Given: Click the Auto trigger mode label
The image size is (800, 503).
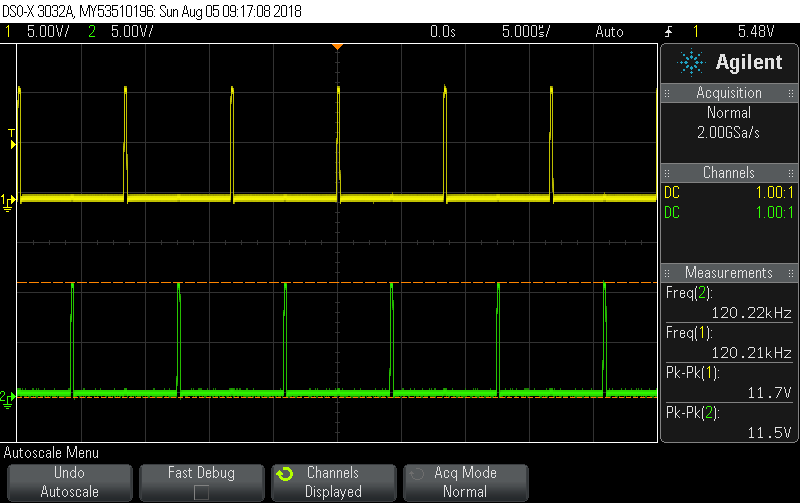Looking at the screenshot, I should tap(609, 32).
